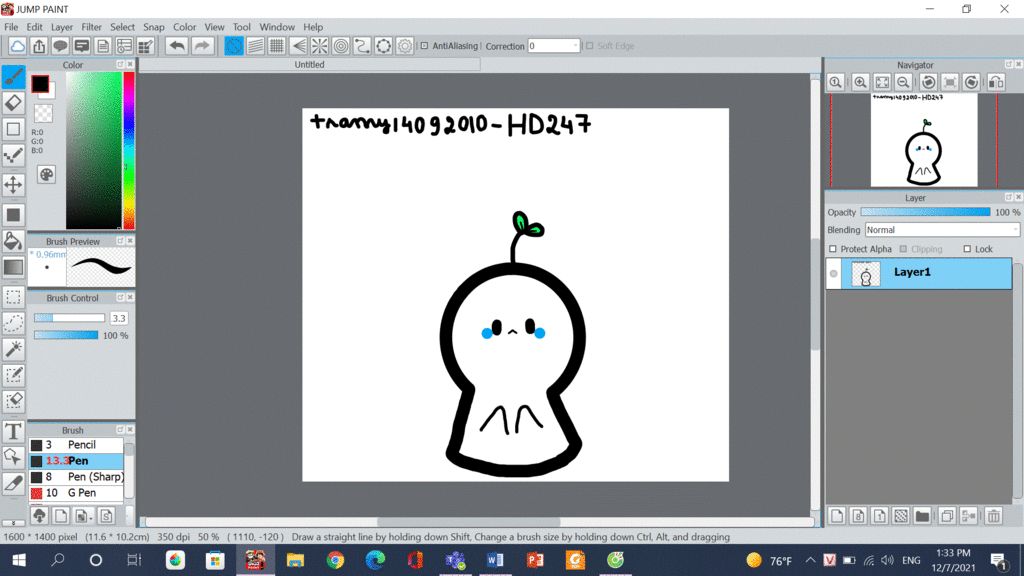Check the Protect Alpha checkbox
Screen dimensions: 1024x576
833,249
